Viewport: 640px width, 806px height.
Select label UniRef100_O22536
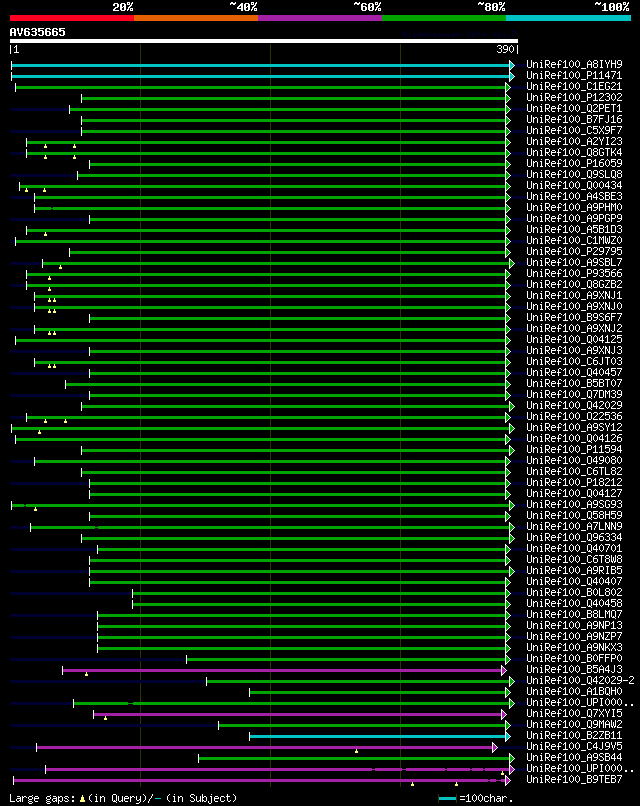coord(574,416)
